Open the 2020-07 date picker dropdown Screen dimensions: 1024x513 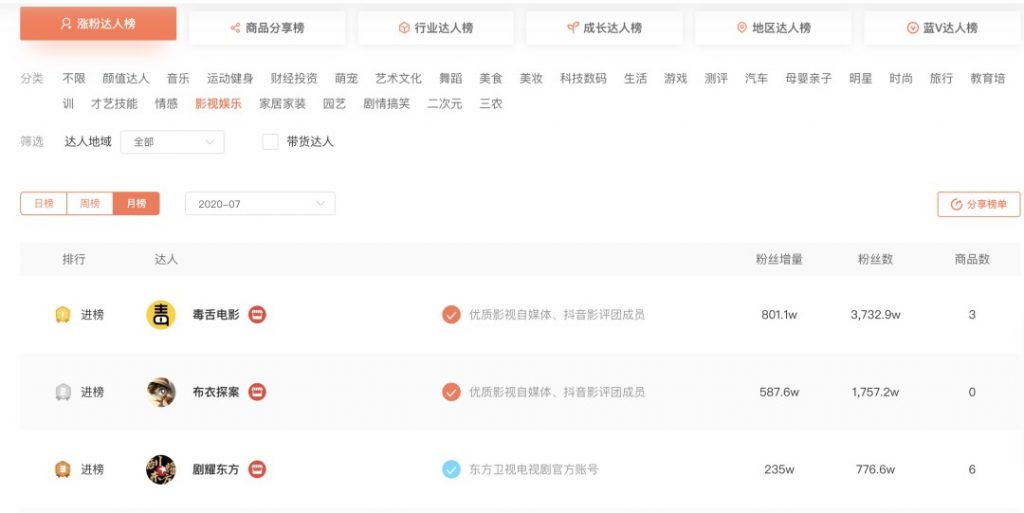click(x=260, y=204)
